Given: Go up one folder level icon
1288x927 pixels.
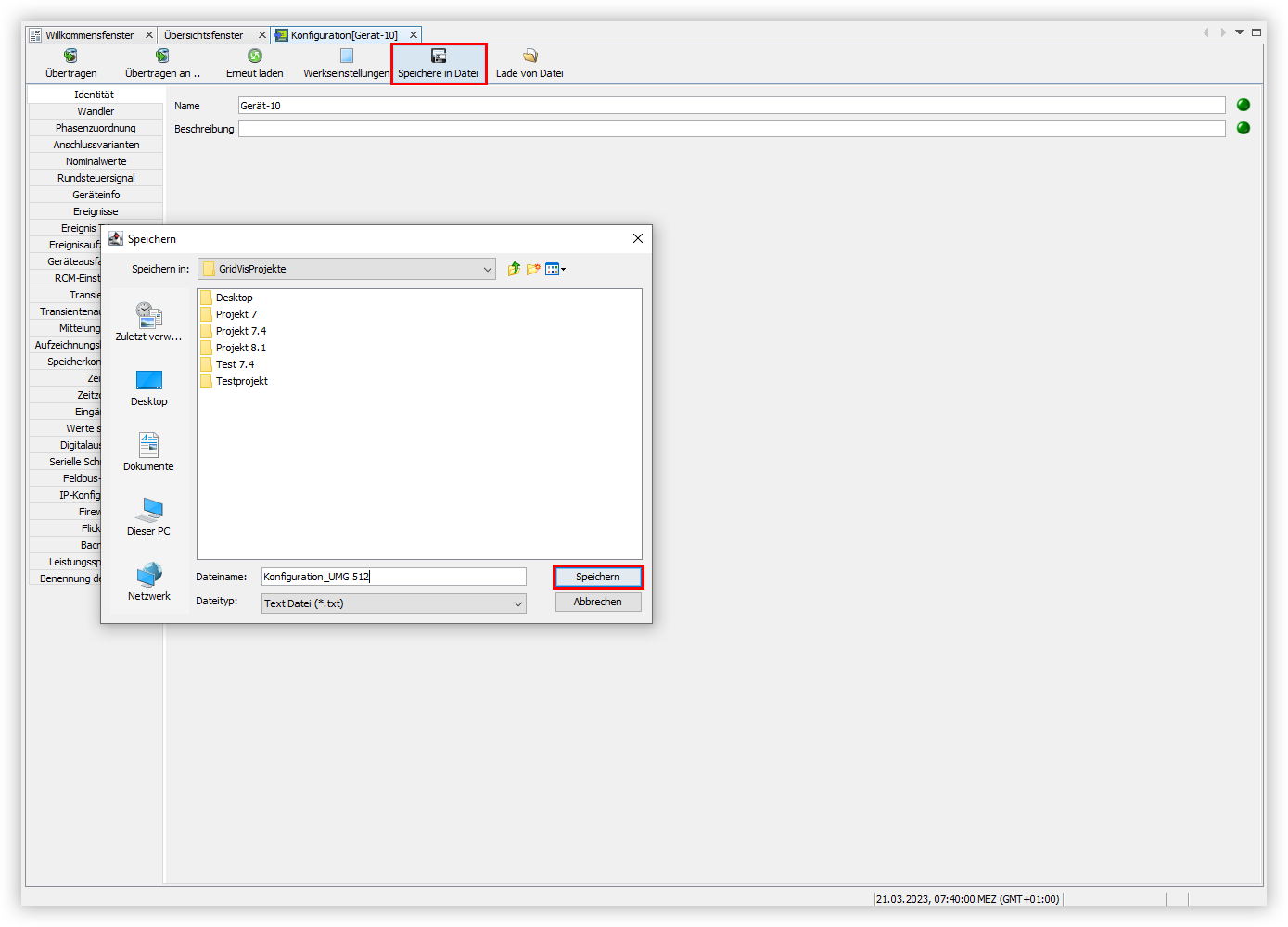Looking at the screenshot, I should coord(514,269).
